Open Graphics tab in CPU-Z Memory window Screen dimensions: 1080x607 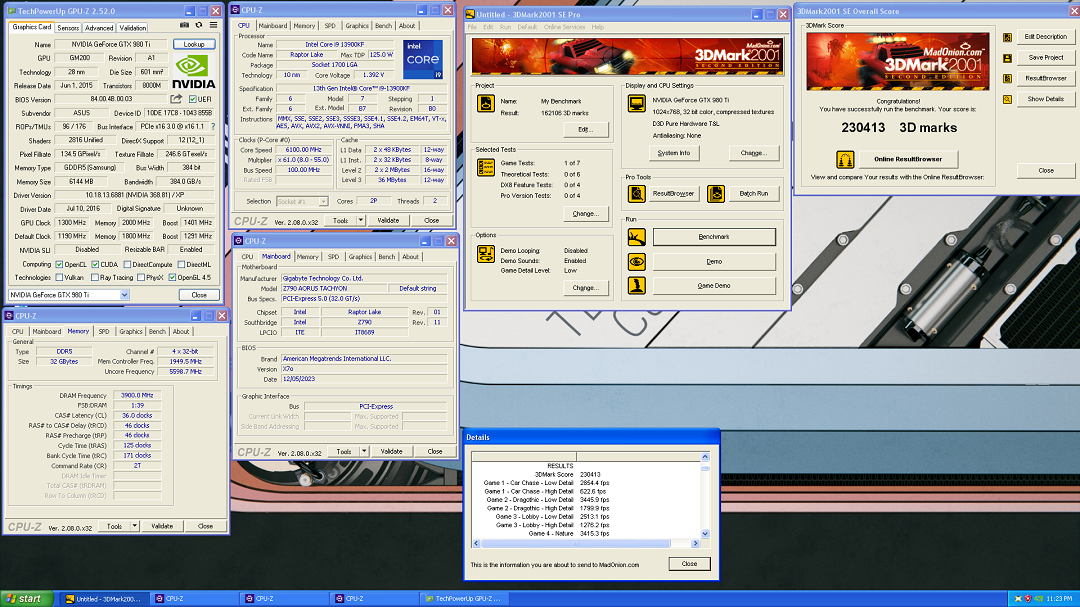(x=131, y=331)
